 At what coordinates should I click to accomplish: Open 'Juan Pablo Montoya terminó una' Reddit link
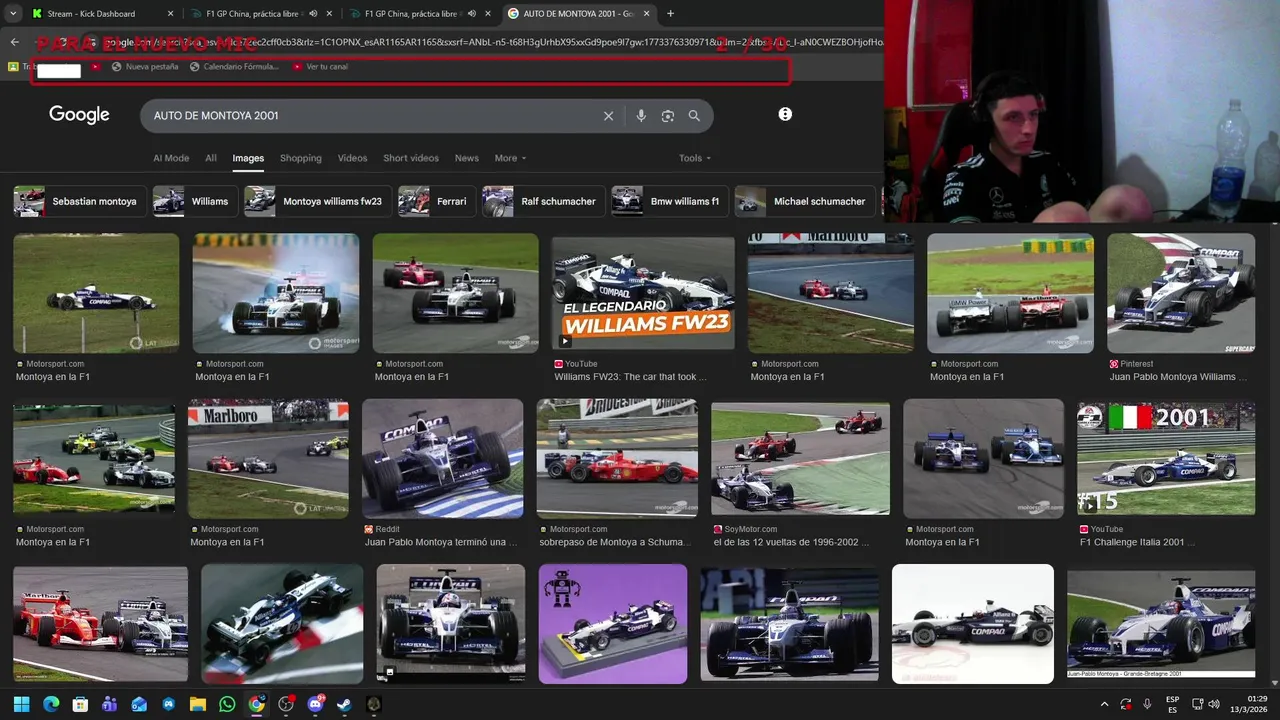coord(441,542)
